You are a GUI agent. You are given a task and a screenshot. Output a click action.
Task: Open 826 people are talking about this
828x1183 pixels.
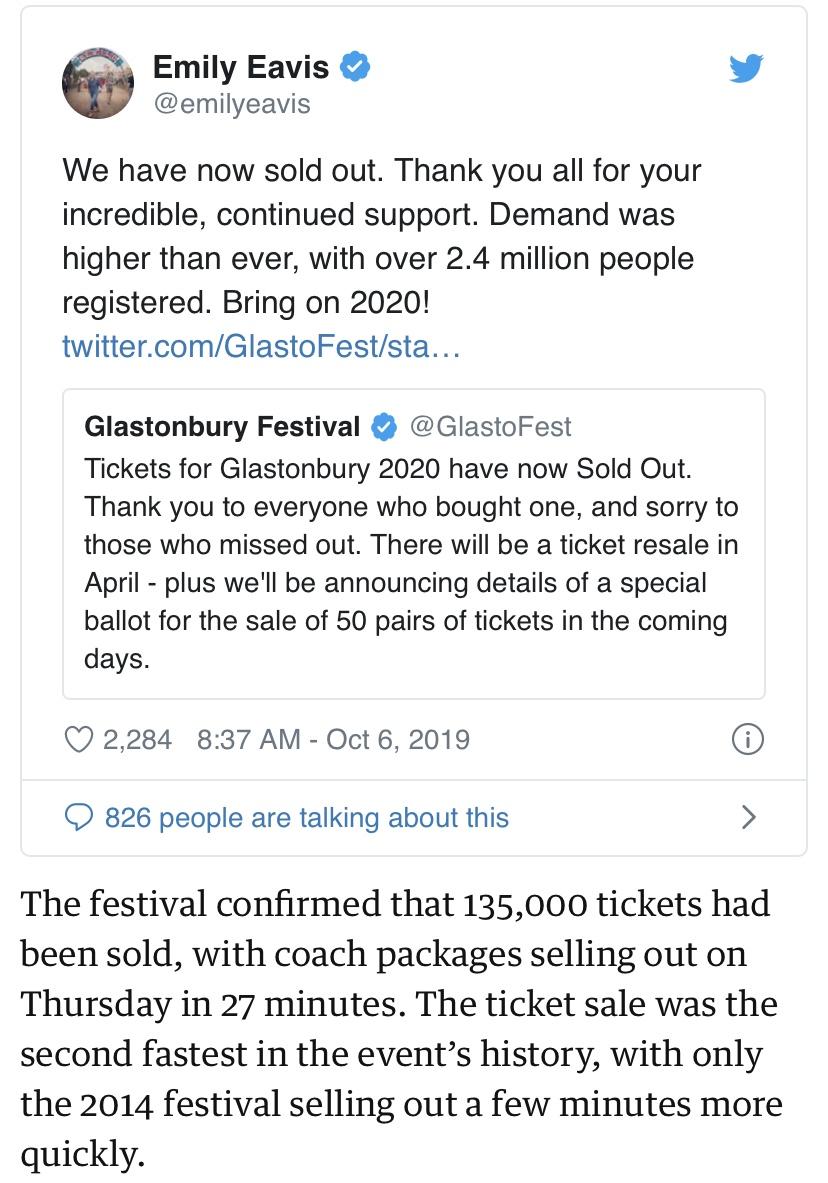tap(306, 818)
